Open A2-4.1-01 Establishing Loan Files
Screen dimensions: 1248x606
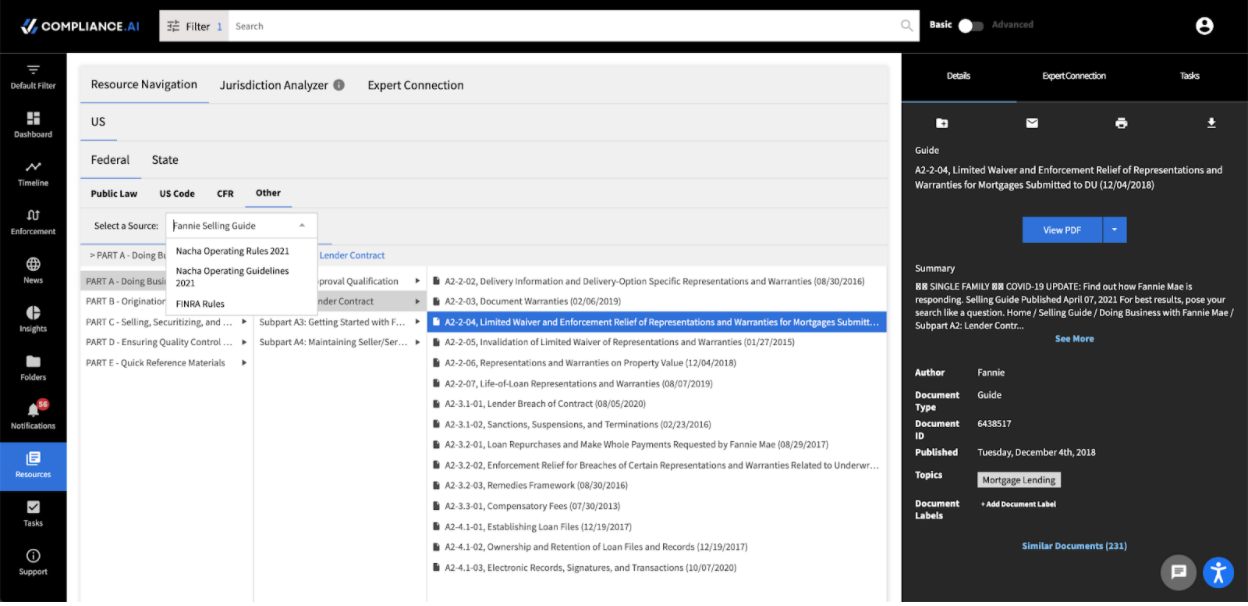point(656,527)
